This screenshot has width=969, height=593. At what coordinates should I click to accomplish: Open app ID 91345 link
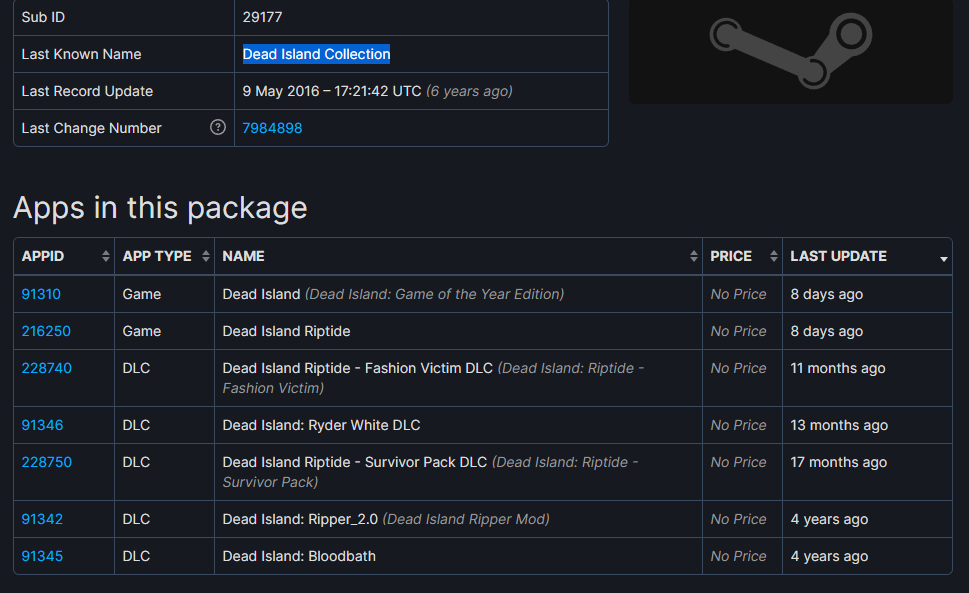[x=42, y=556]
